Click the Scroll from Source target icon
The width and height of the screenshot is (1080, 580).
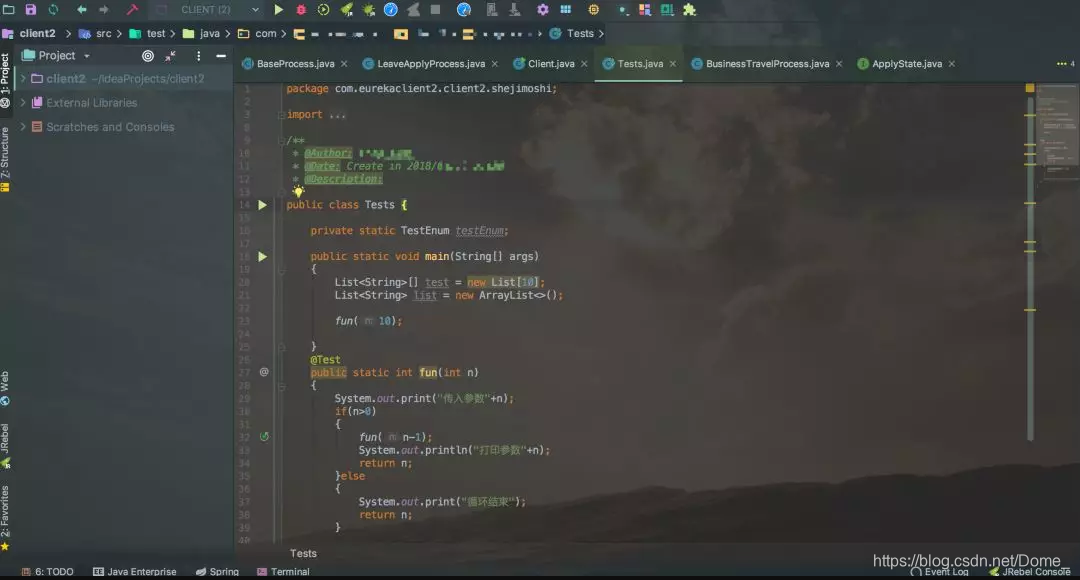click(147, 56)
